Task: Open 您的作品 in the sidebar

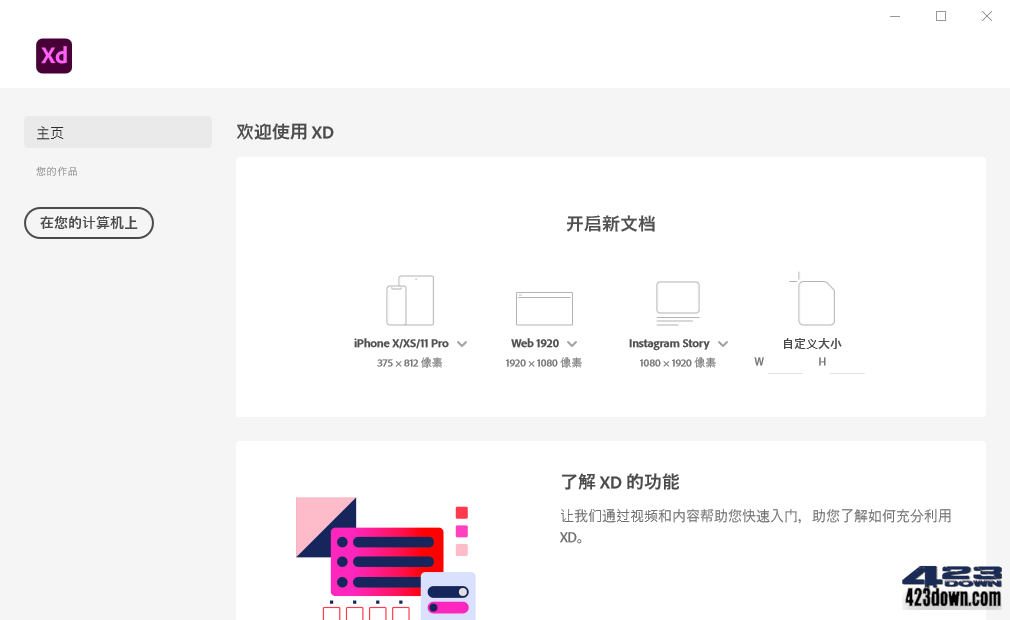Action: coord(56,171)
